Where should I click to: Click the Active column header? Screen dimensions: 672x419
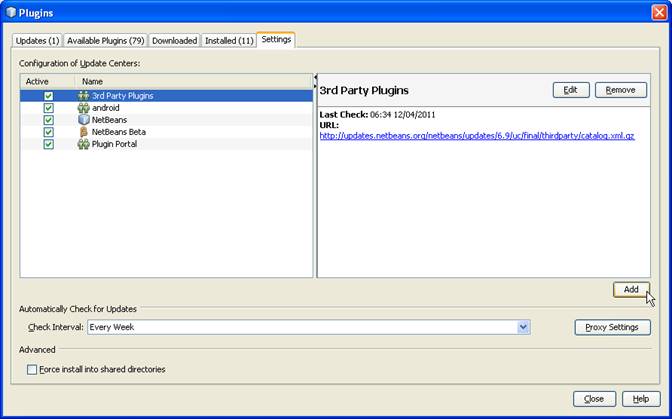pyautogui.click(x=47, y=81)
